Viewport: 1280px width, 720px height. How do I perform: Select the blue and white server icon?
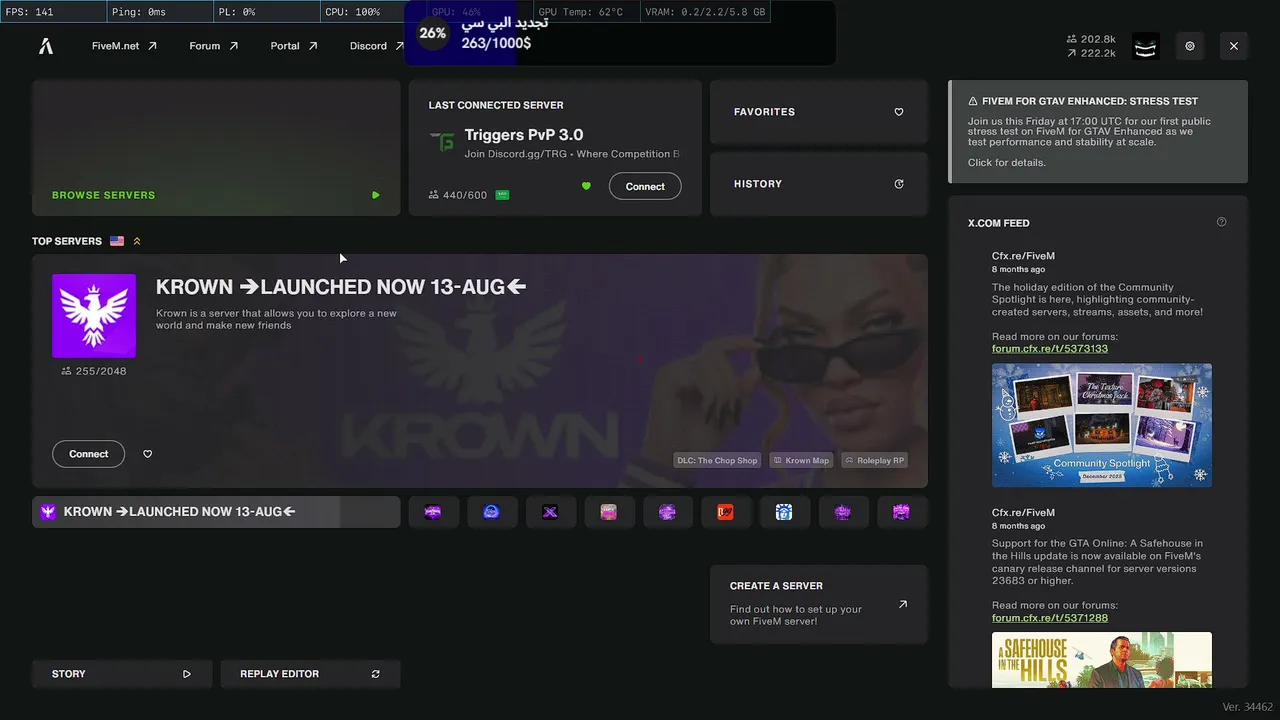[784, 512]
